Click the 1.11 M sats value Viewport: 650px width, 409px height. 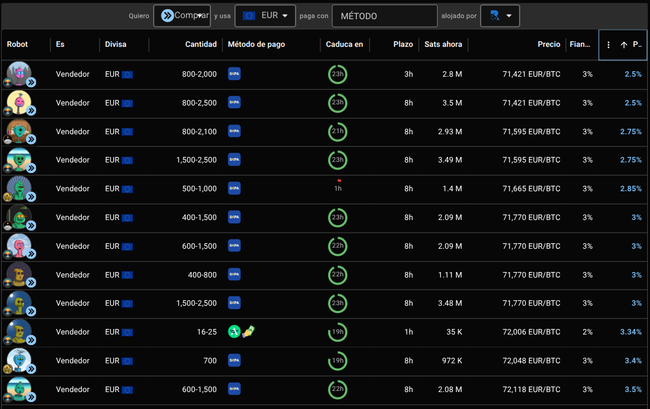[x=450, y=275]
